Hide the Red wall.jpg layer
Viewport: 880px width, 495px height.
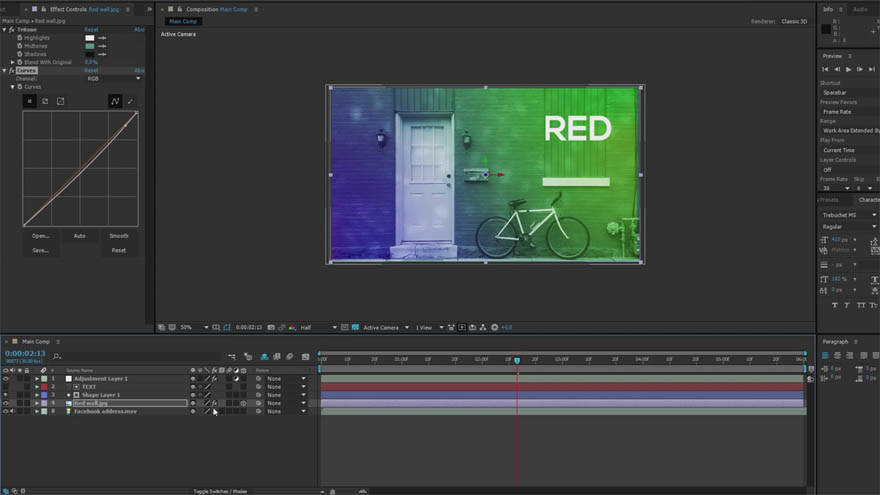(x=6, y=403)
